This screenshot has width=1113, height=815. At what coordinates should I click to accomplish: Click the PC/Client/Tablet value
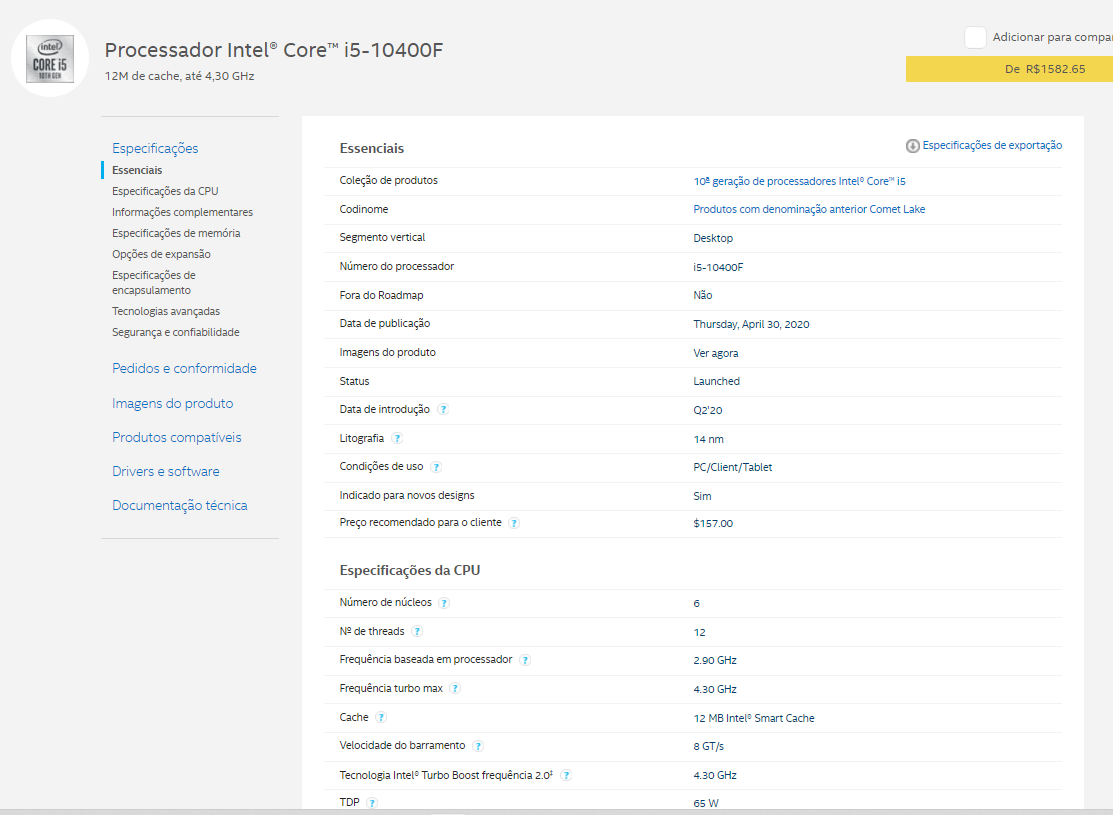pos(733,467)
